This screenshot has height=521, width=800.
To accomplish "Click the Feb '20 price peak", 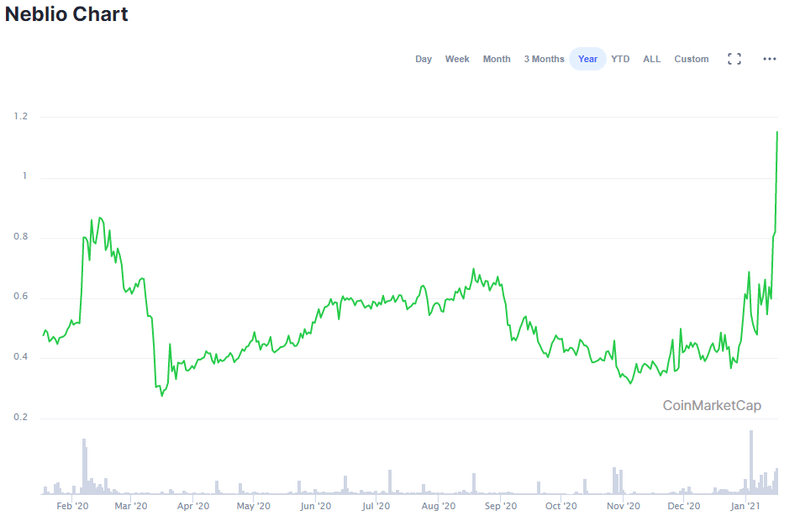I will pos(98,218).
